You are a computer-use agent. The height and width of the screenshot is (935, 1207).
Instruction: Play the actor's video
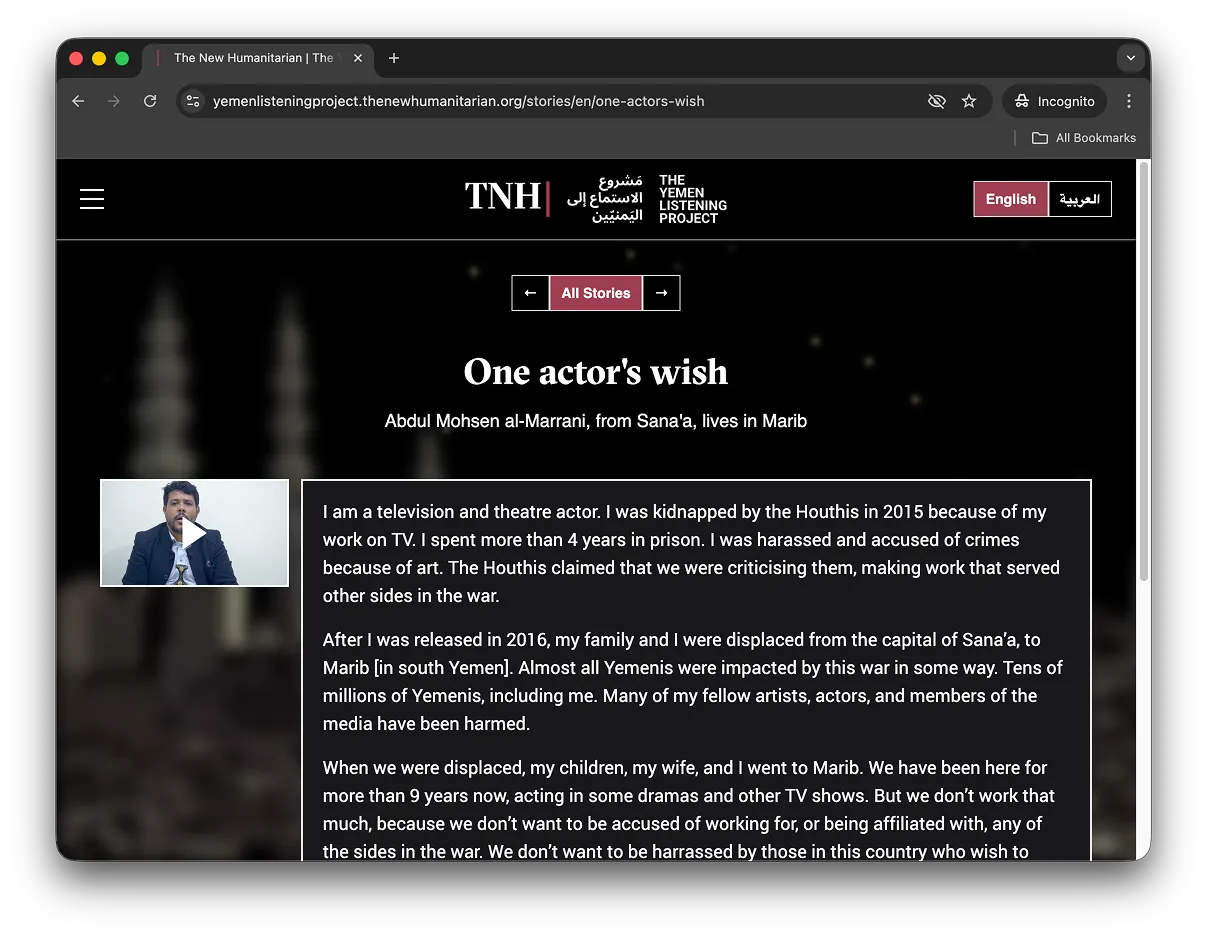194,533
